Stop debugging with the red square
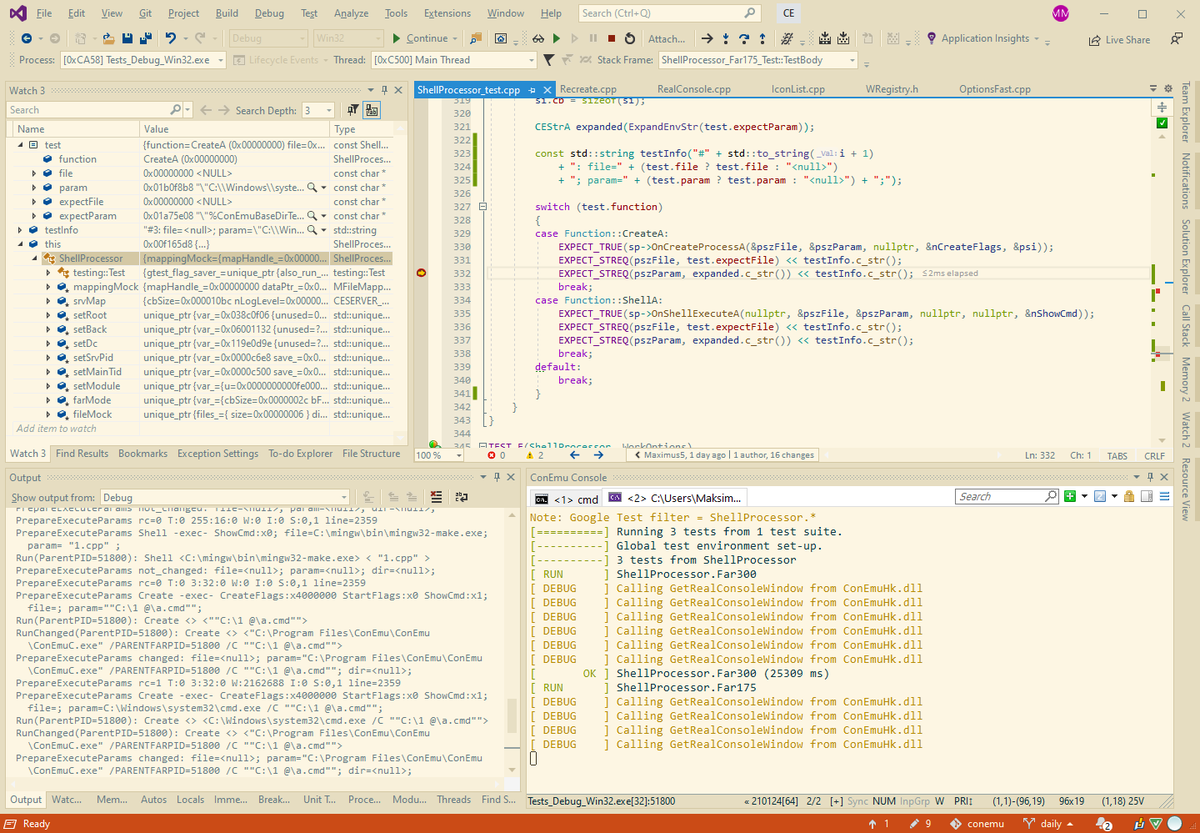This screenshot has width=1200, height=833. pyautogui.click(x=611, y=39)
